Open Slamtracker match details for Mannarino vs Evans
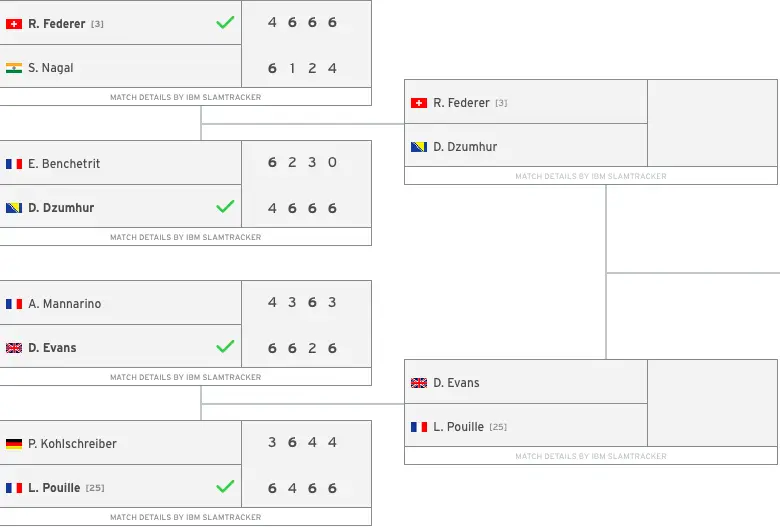The height and width of the screenshot is (527, 780). tap(186, 377)
